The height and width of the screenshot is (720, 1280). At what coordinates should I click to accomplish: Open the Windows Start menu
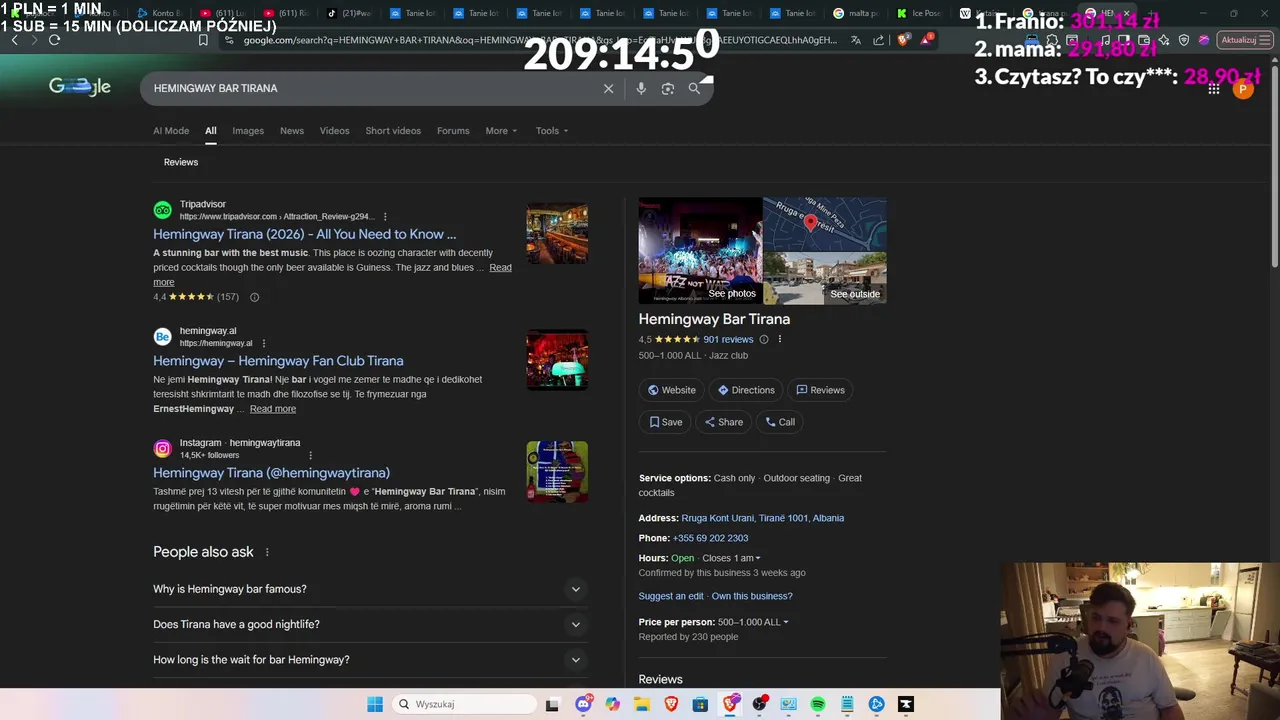coord(375,704)
